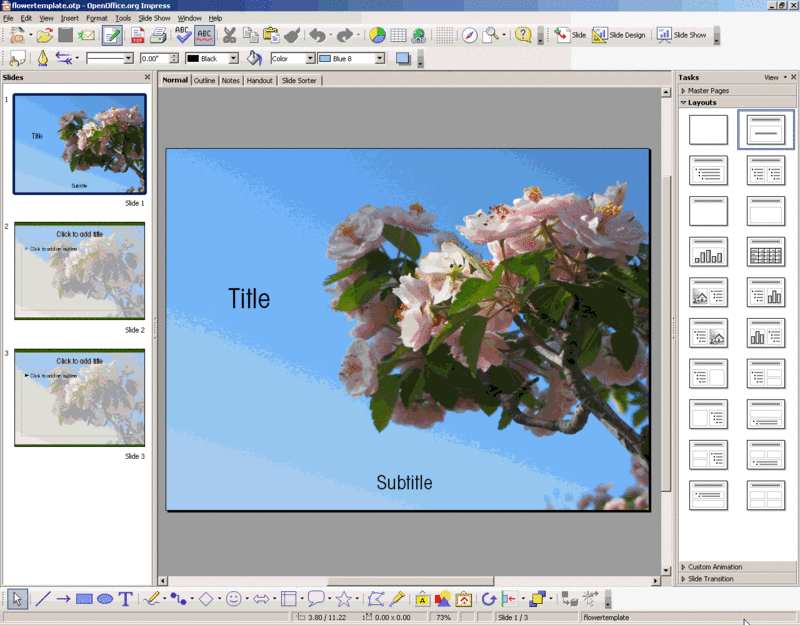Insert a chart with the pie icon
The height and width of the screenshot is (625, 800).
[377, 35]
